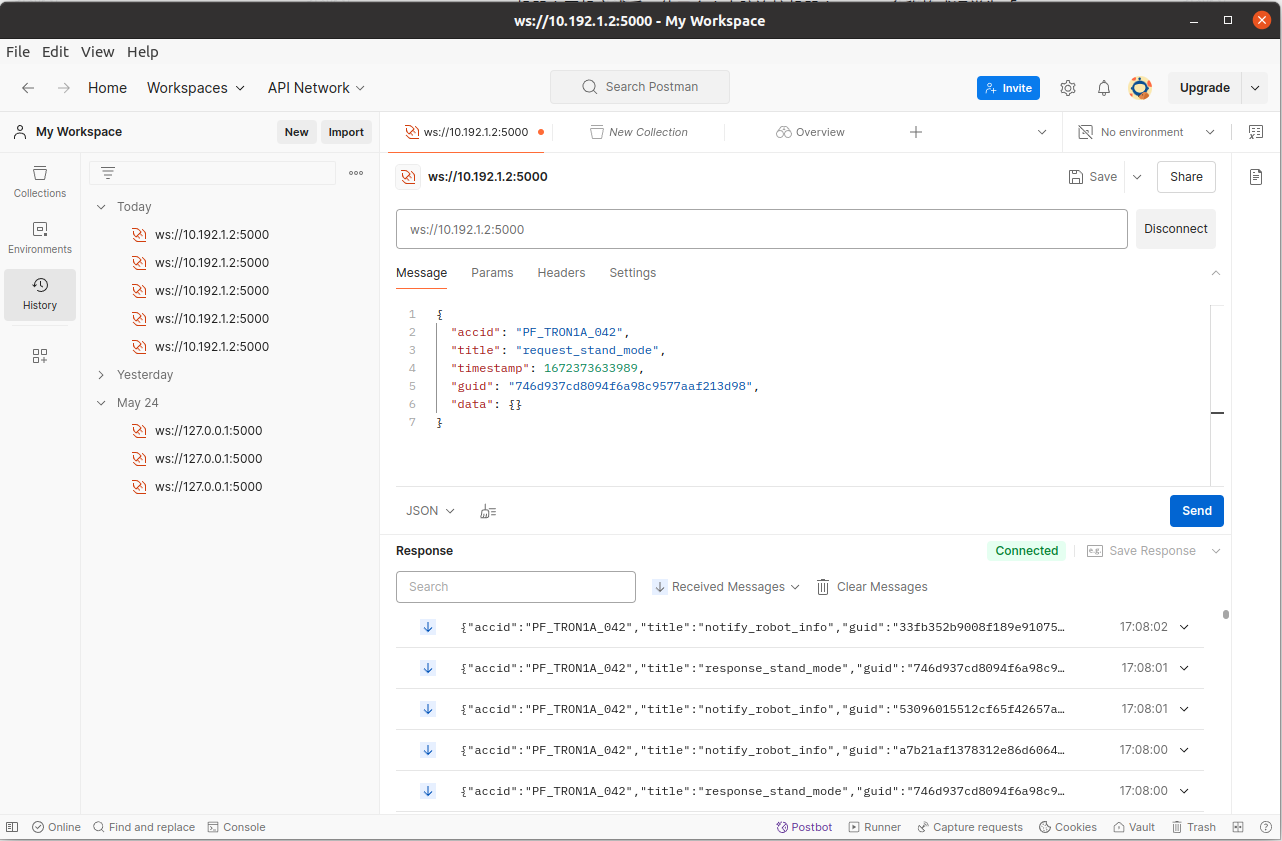
Task: Open No environment selector
Action: click(1147, 132)
